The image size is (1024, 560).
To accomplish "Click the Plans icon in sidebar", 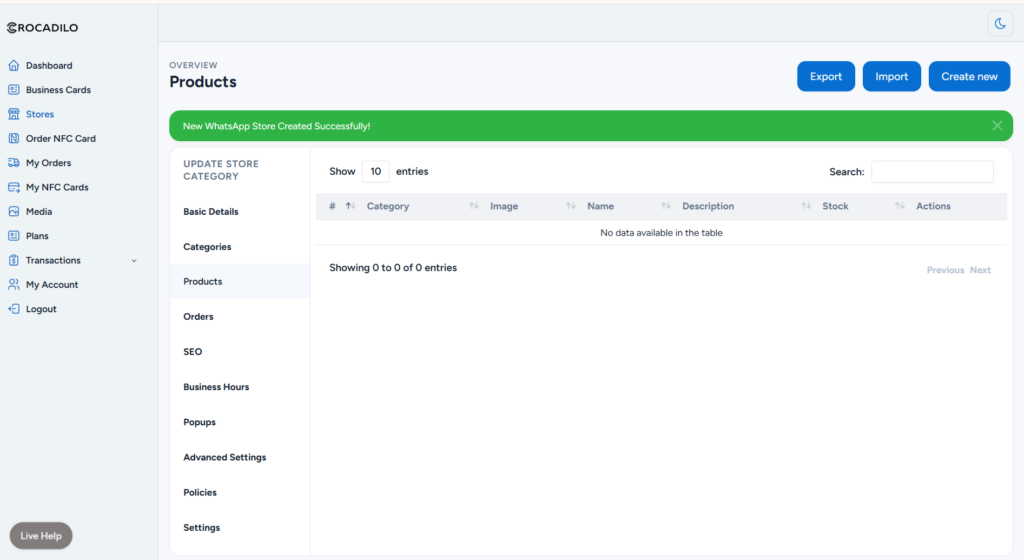I will click(14, 236).
